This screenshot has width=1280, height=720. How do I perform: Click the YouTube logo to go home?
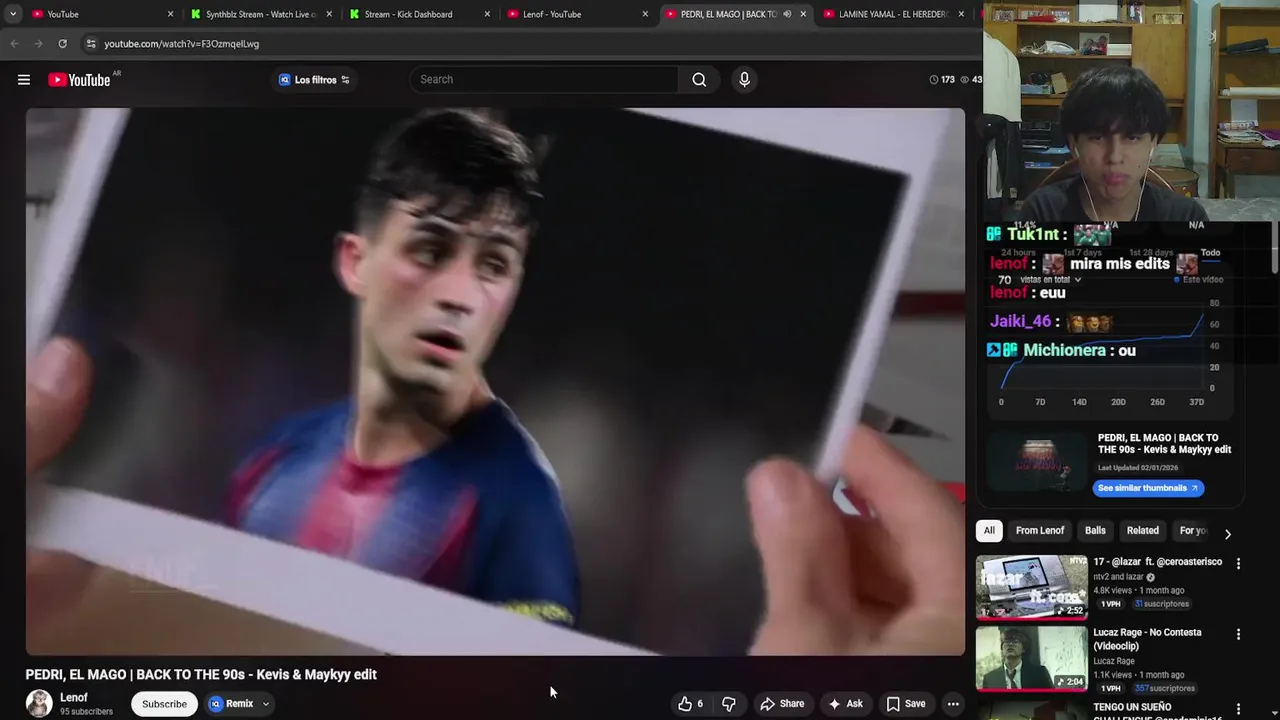(x=79, y=80)
